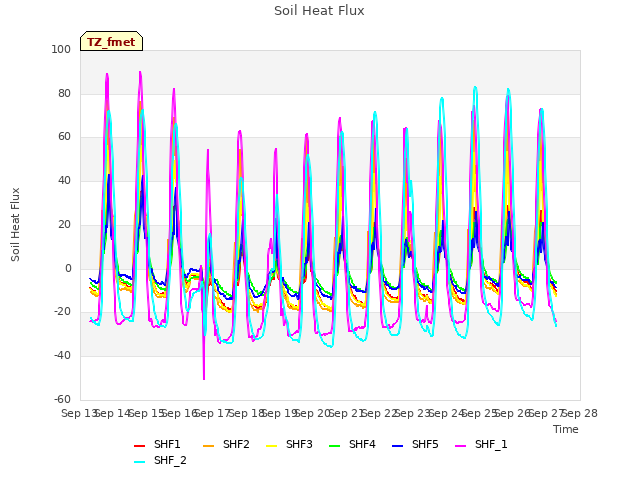
Task: Click the y-axis tick label 100
Action: [61, 49]
